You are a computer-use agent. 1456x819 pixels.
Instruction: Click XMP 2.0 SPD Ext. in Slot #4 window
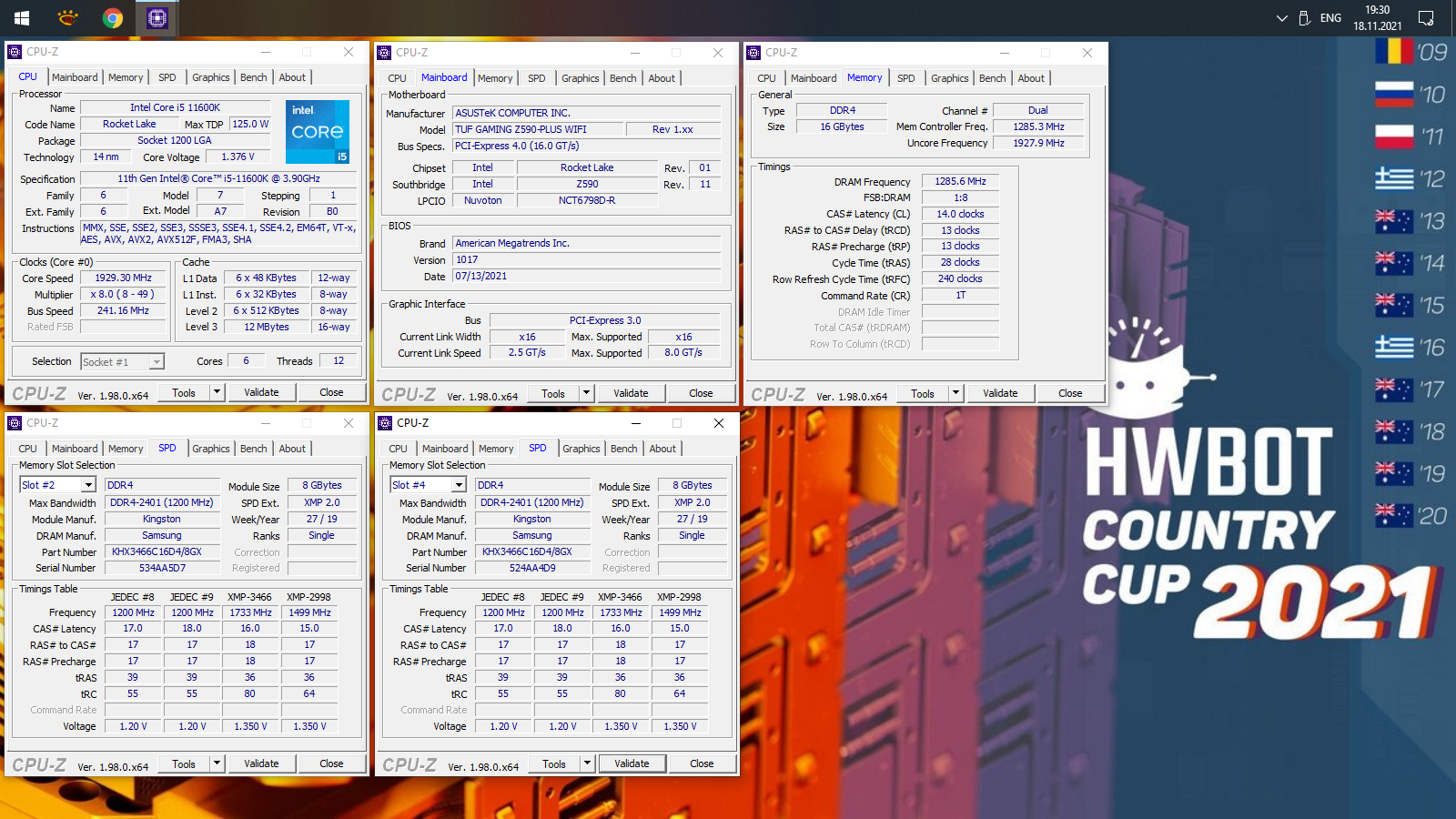click(692, 502)
